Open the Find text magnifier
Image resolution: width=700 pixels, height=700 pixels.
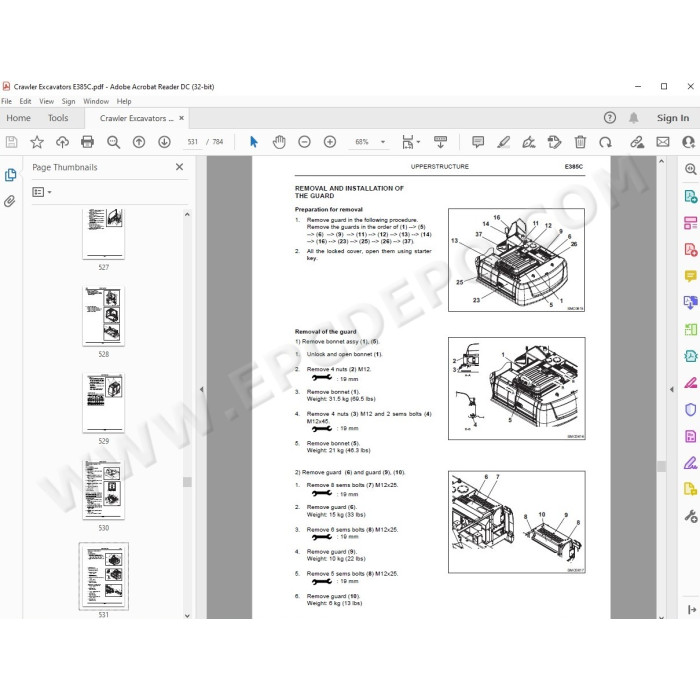pyautogui.click(x=113, y=142)
